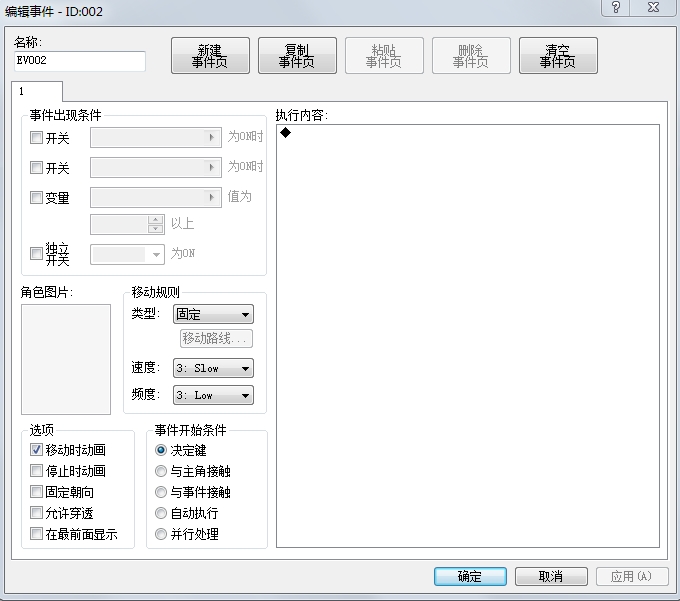Enable the first 开关 condition checkbox
Viewport: 680px width, 601px height.
click(x=36, y=138)
